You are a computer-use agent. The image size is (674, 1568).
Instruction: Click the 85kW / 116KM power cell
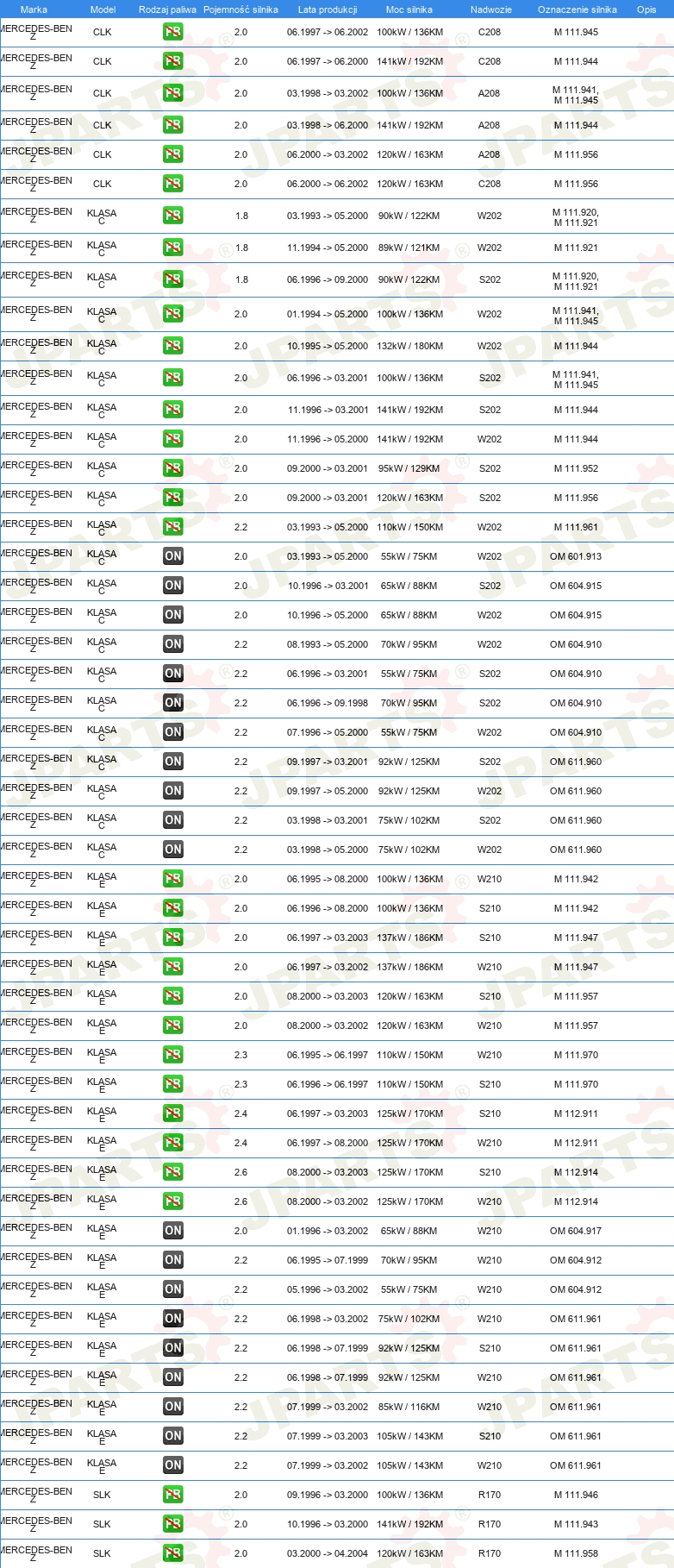[409, 1407]
